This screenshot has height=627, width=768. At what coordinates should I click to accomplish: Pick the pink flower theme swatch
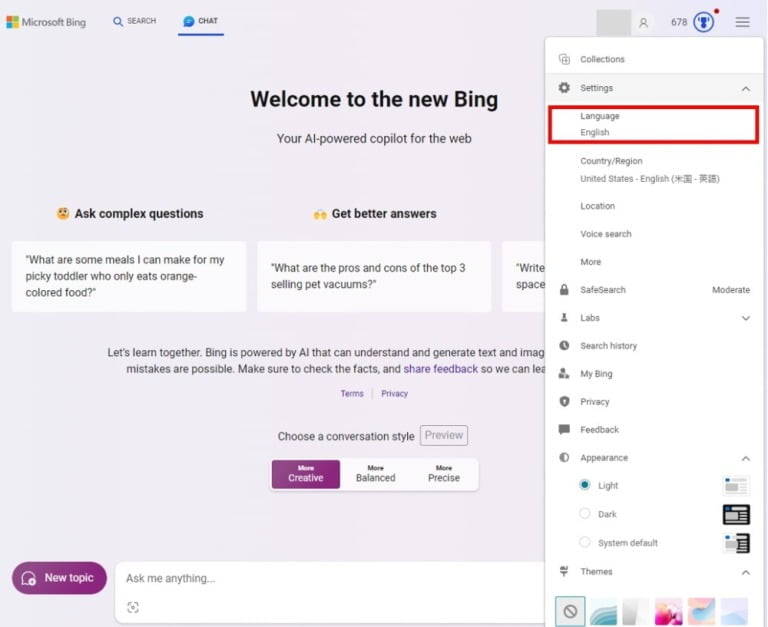point(668,611)
